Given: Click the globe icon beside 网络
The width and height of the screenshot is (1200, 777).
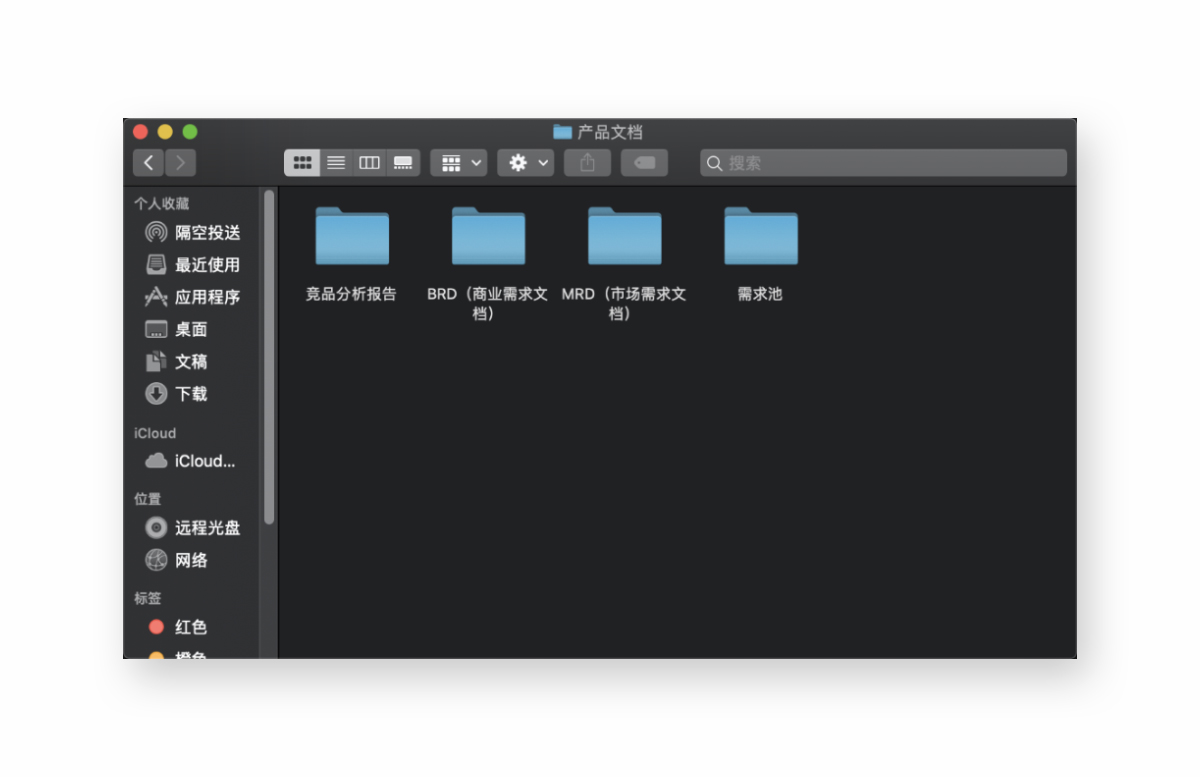Looking at the screenshot, I should point(156,560).
